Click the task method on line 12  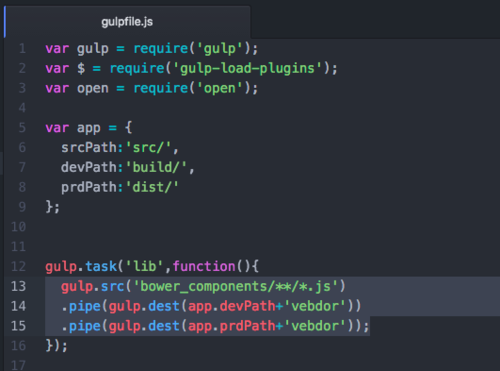click(101, 266)
